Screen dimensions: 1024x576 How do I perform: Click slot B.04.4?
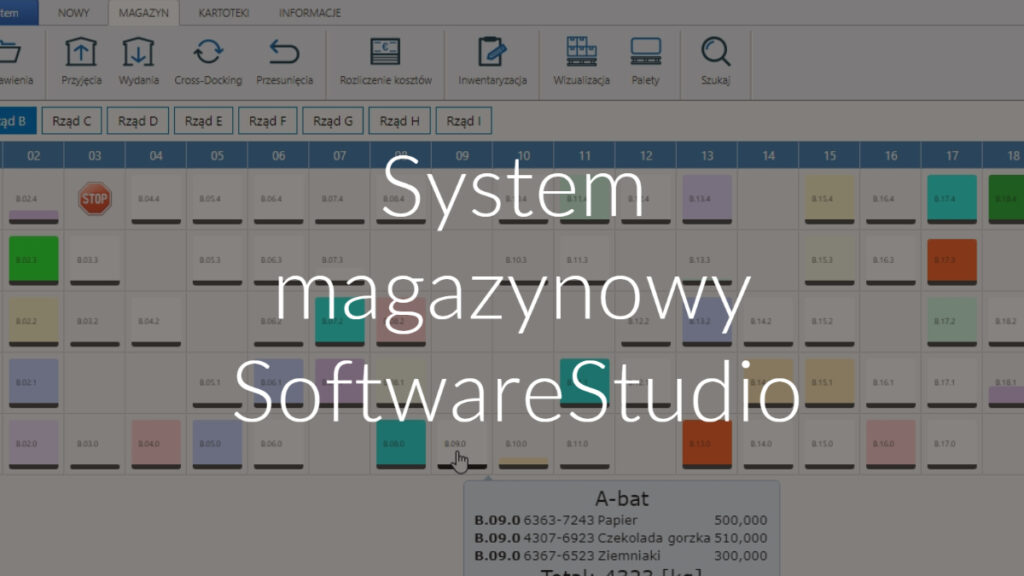coord(156,199)
